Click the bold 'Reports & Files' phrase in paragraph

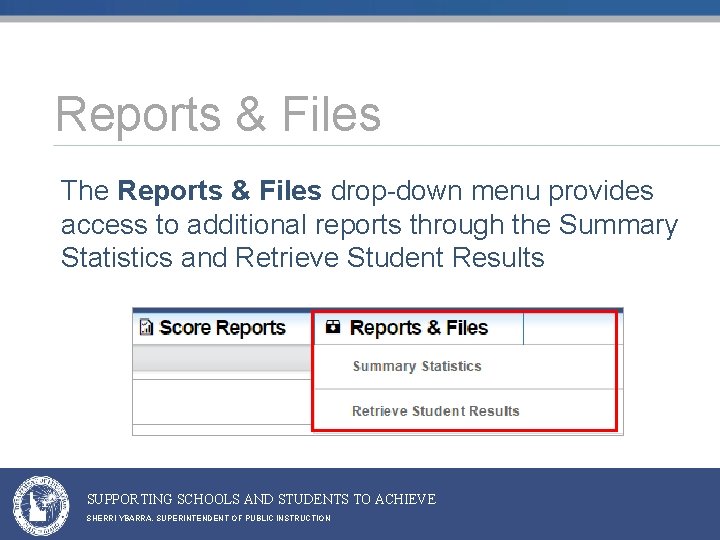tap(219, 191)
